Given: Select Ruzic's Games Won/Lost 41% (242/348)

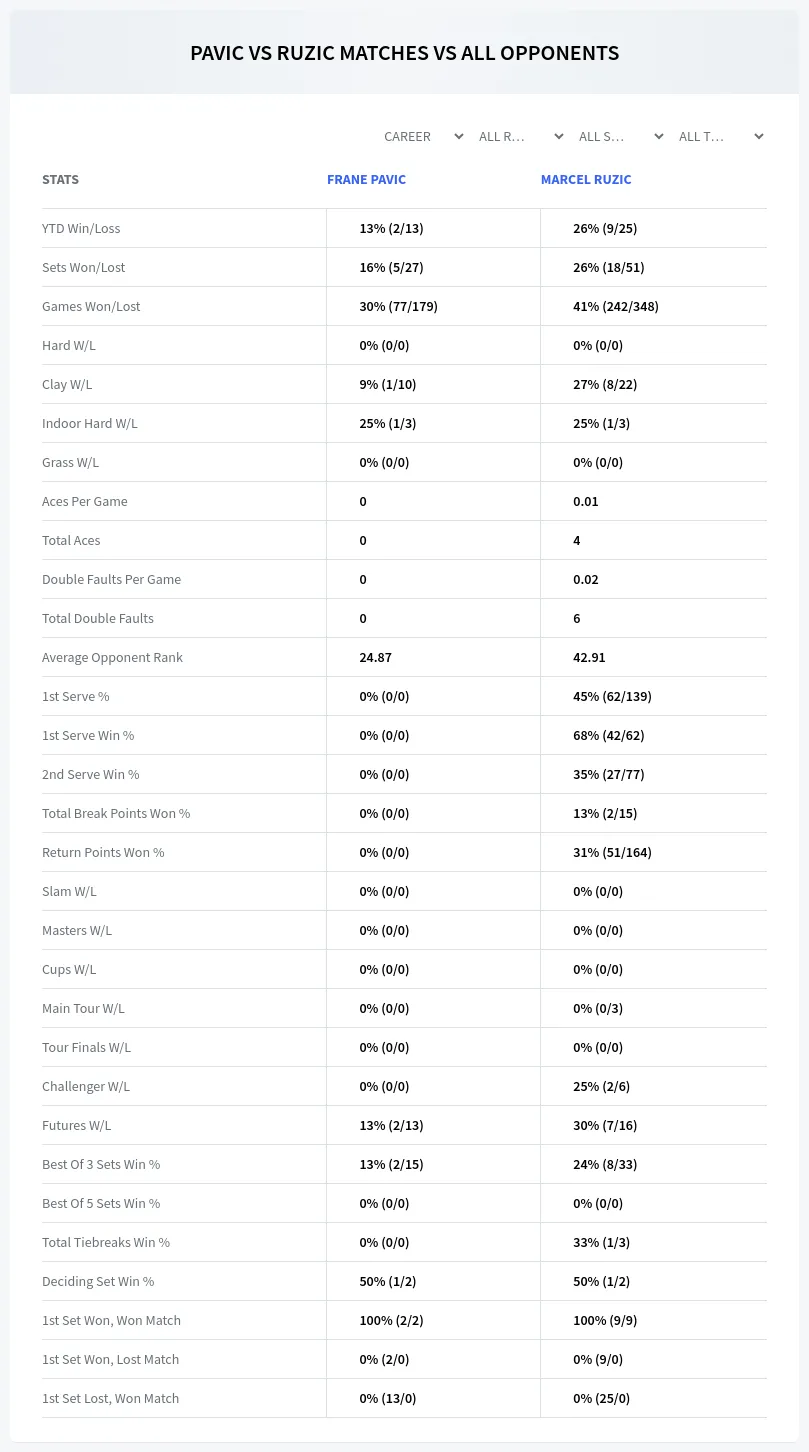Looking at the screenshot, I should point(616,306).
